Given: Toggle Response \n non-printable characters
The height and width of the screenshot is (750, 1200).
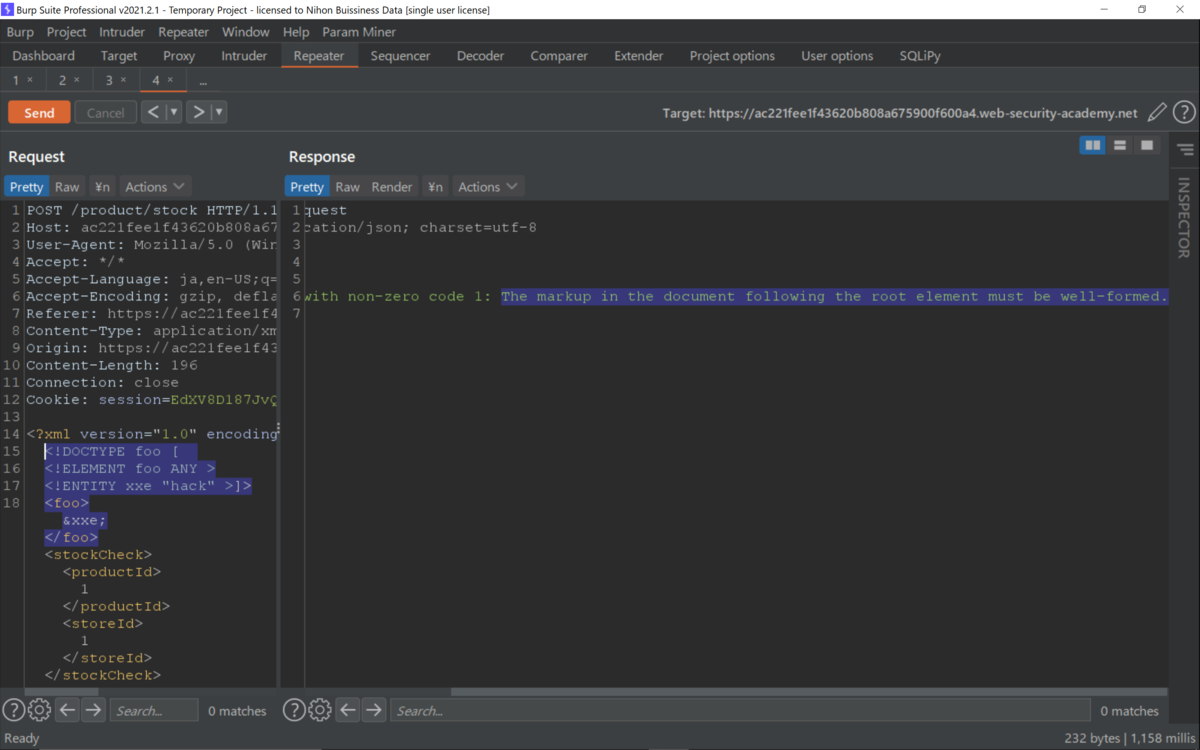Looking at the screenshot, I should [435, 187].
